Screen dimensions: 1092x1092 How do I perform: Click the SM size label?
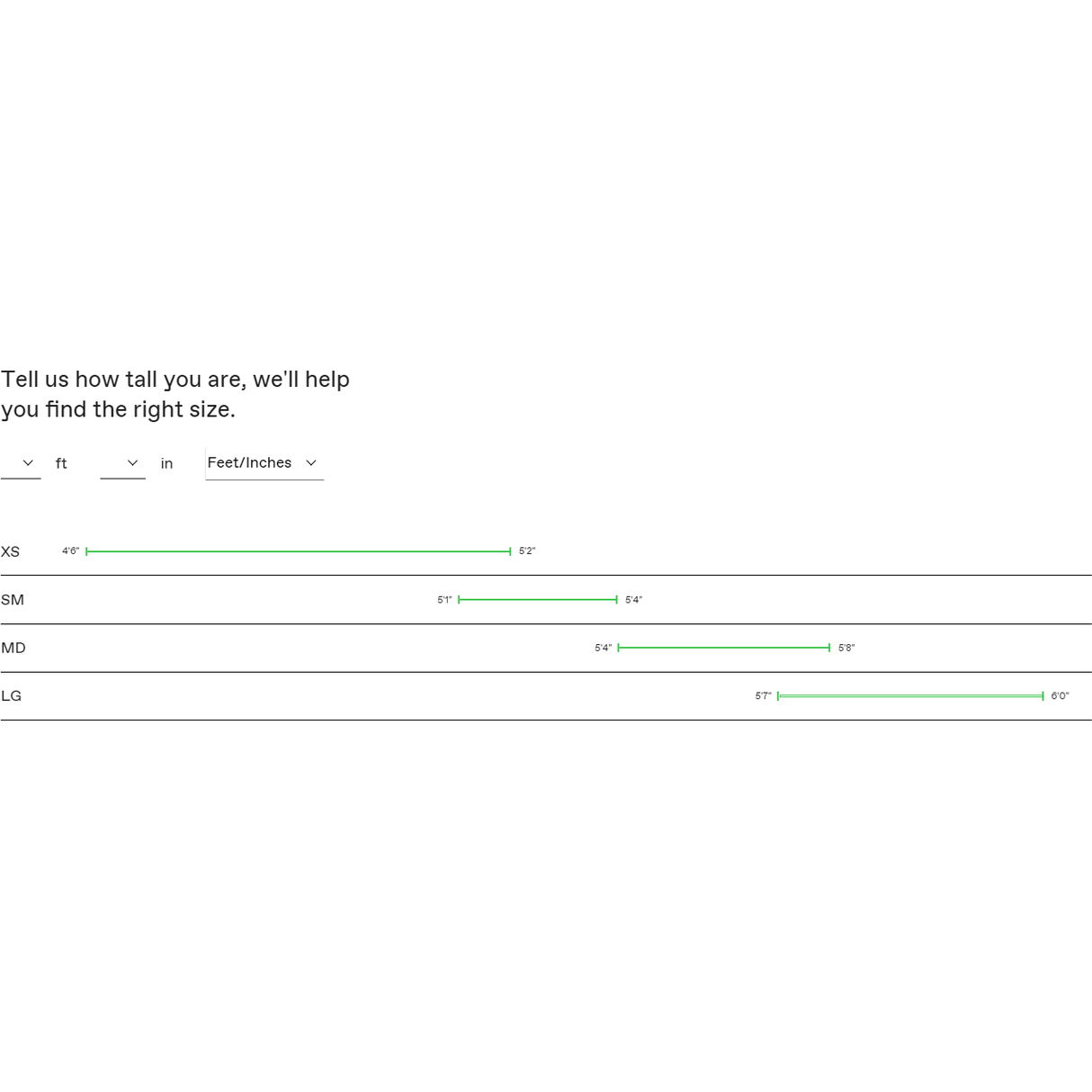tap(13, 600)
